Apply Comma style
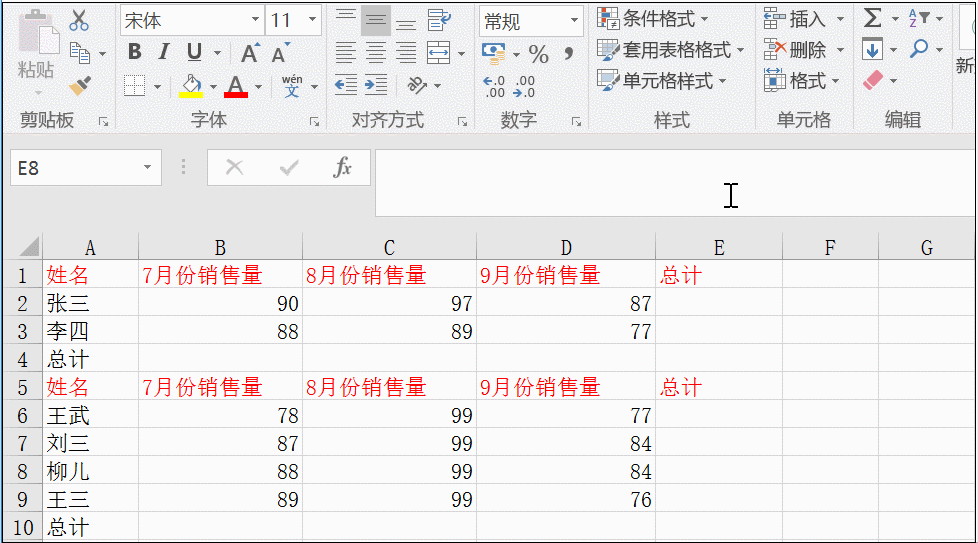Screen dimensions: 978x543 tap(569, 53)
